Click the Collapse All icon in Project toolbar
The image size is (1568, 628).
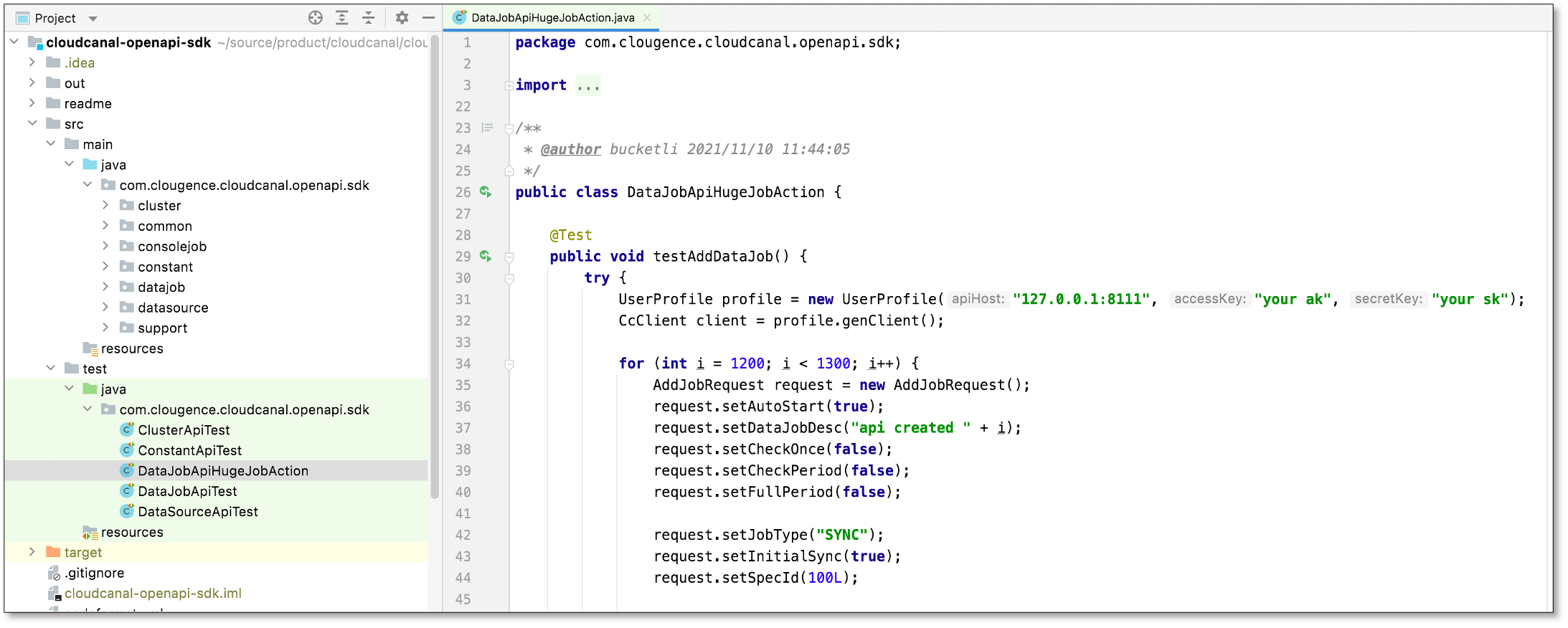coord(369,18)
